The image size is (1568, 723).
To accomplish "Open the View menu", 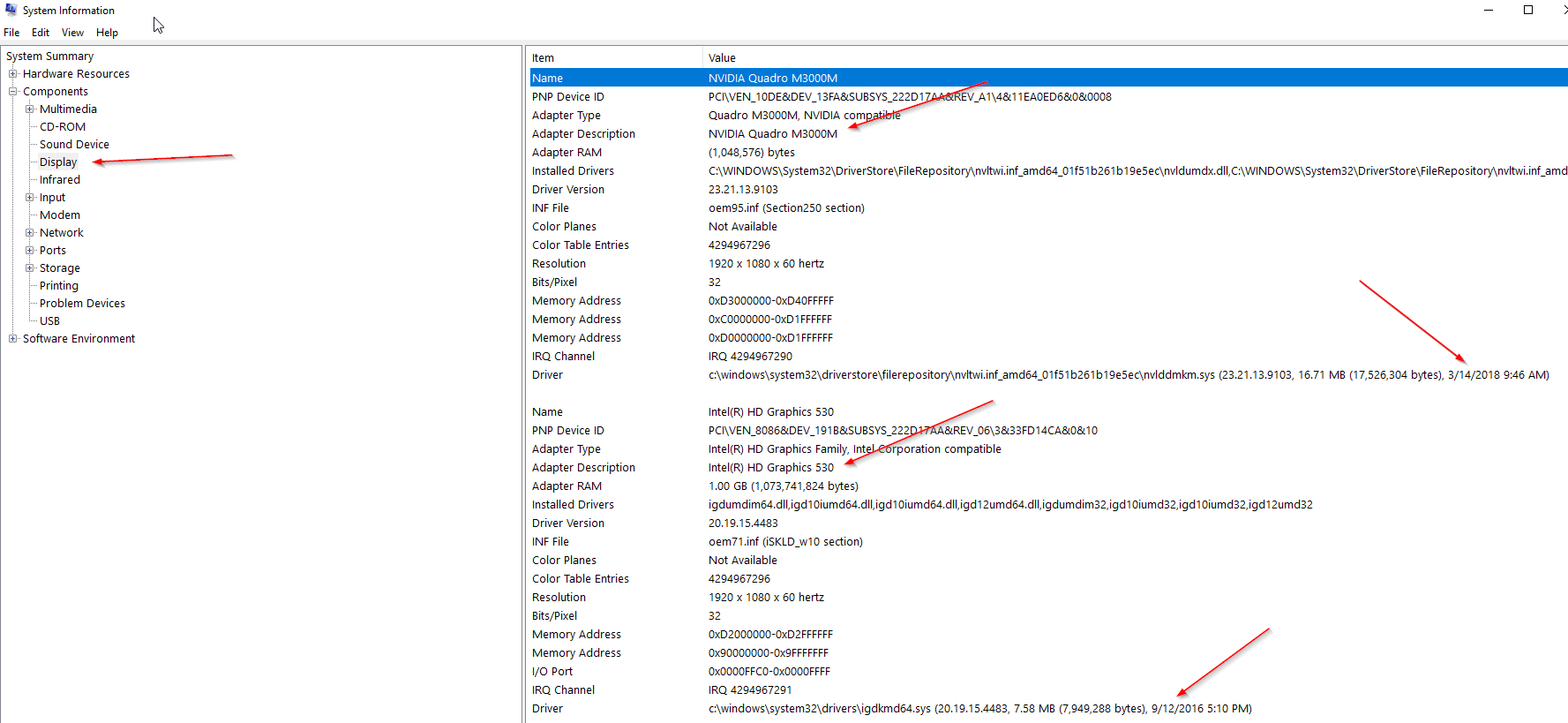I will tap(72, 33).
